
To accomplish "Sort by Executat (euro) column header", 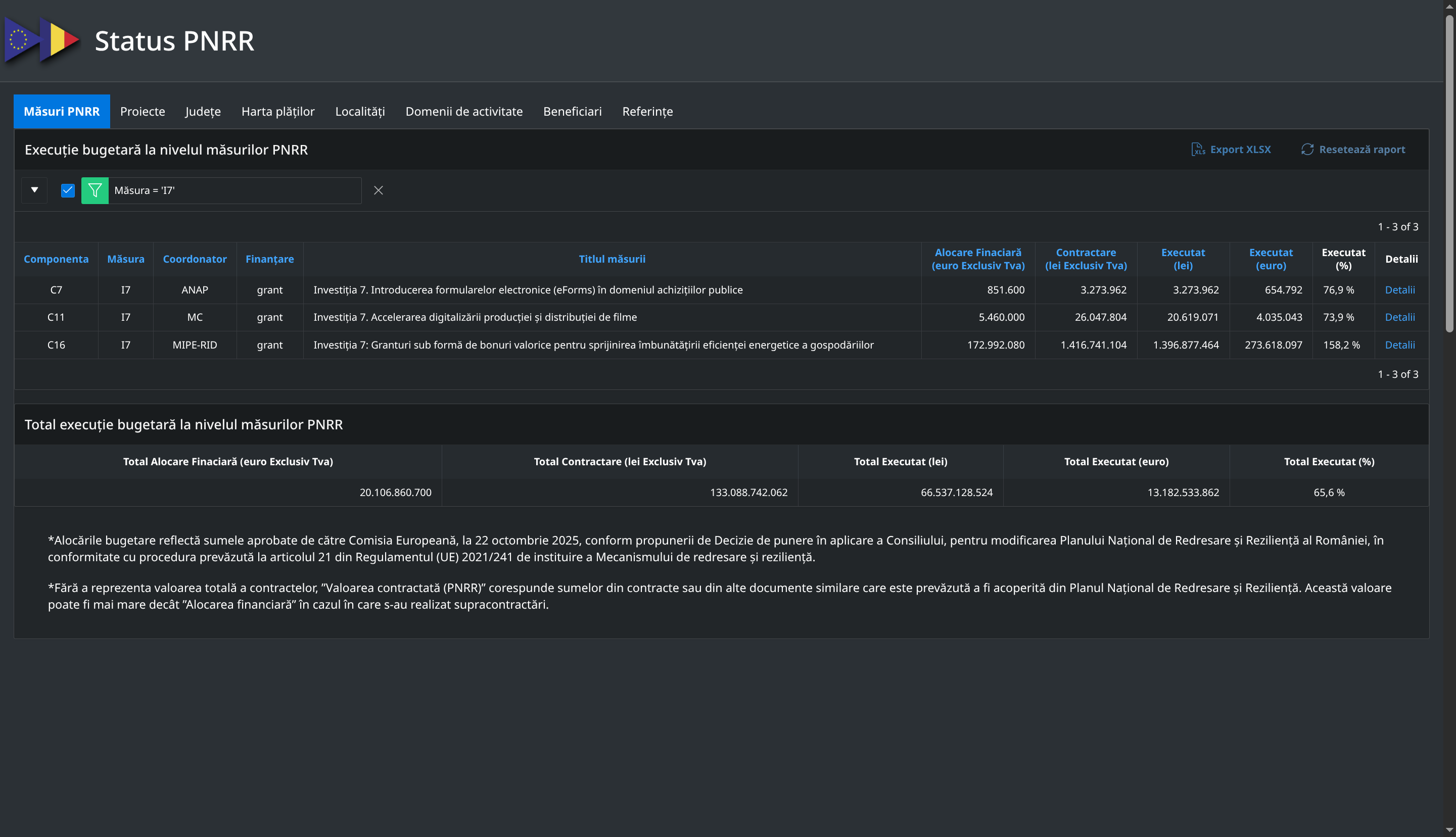I will coord(1271,259).
